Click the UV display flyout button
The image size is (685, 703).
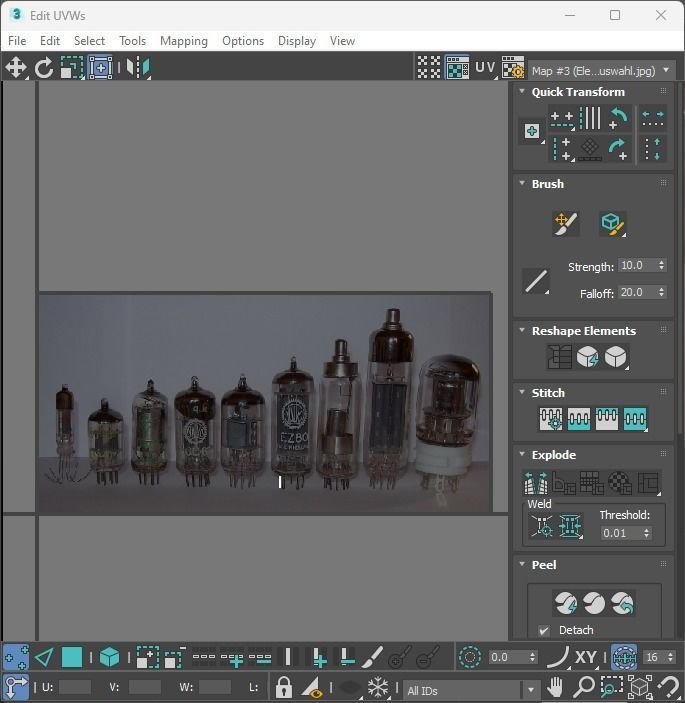[x=486, y=68]
